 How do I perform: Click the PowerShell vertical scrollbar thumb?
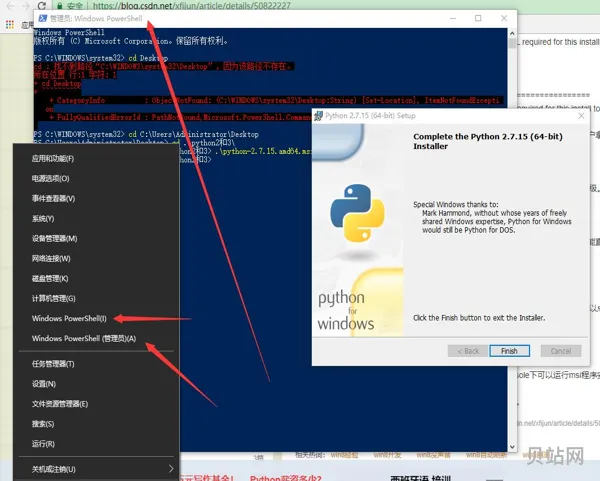[x=512, y=43]
